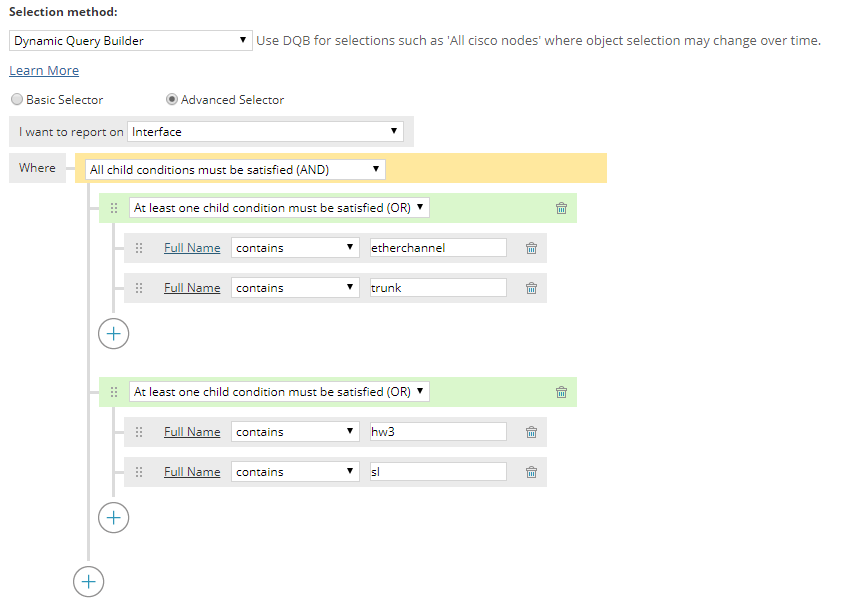Viewport: 842px width, 607px height.
Task: Delete the hw3 condition row
Action: point(531,432)
